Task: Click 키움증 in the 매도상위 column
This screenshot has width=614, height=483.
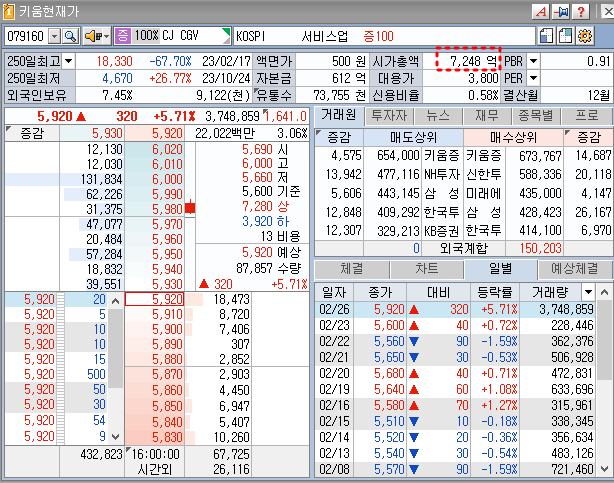Action: (442, 156)
